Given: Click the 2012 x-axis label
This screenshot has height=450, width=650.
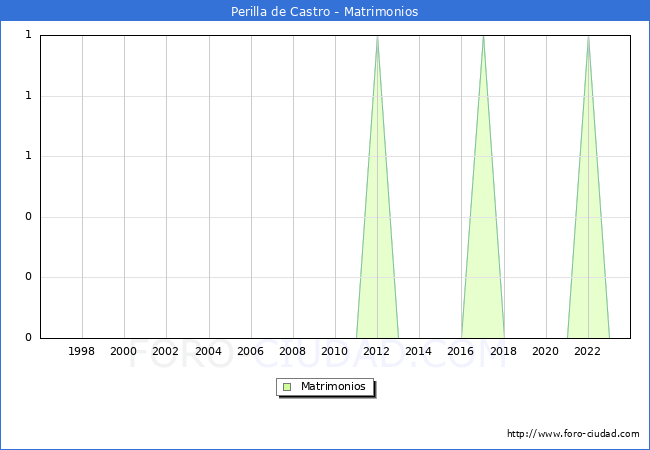Looking at the screenshot, I should tap(377, 352).
